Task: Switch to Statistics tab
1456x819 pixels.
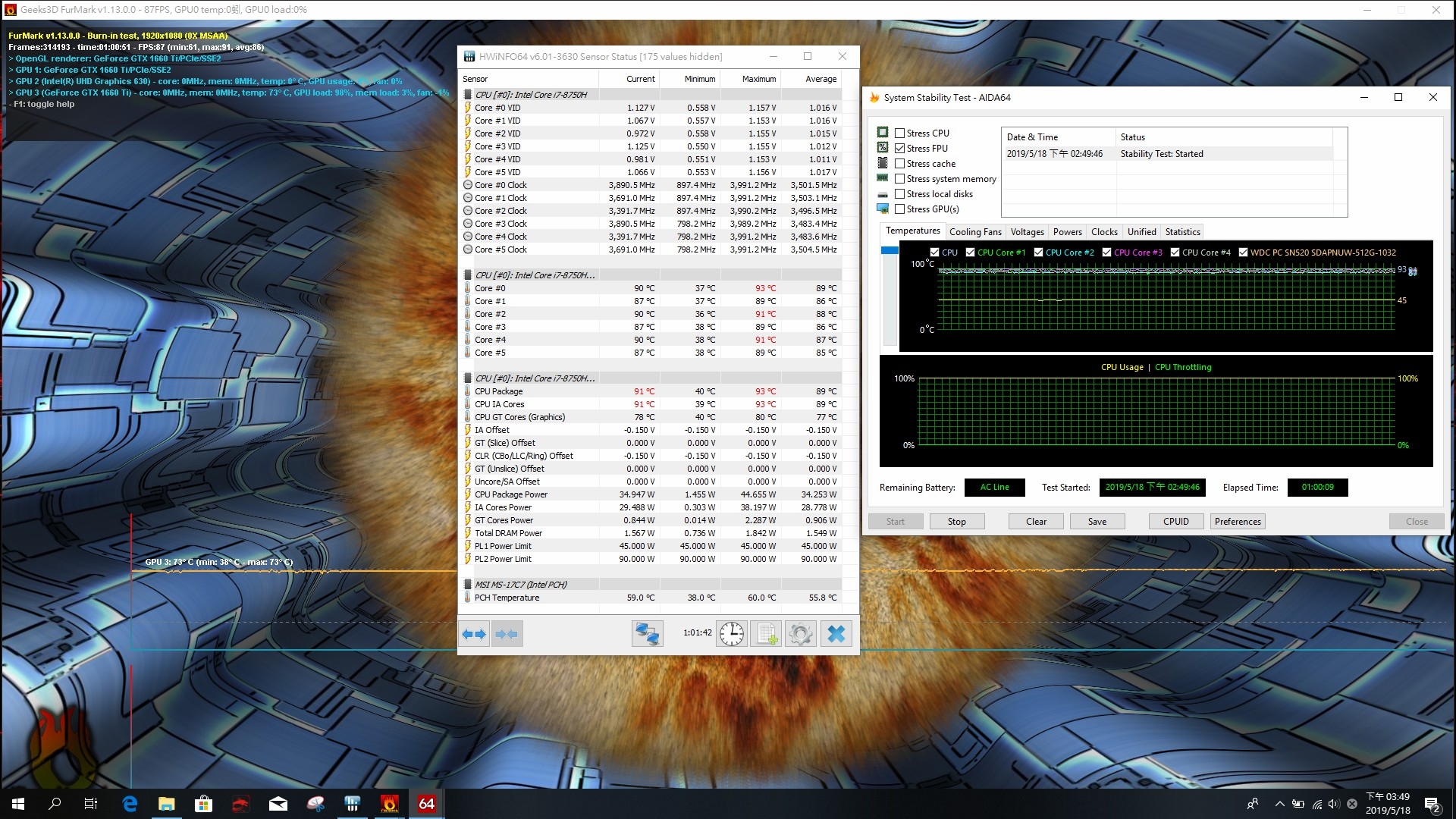Action: (1182, 232)
